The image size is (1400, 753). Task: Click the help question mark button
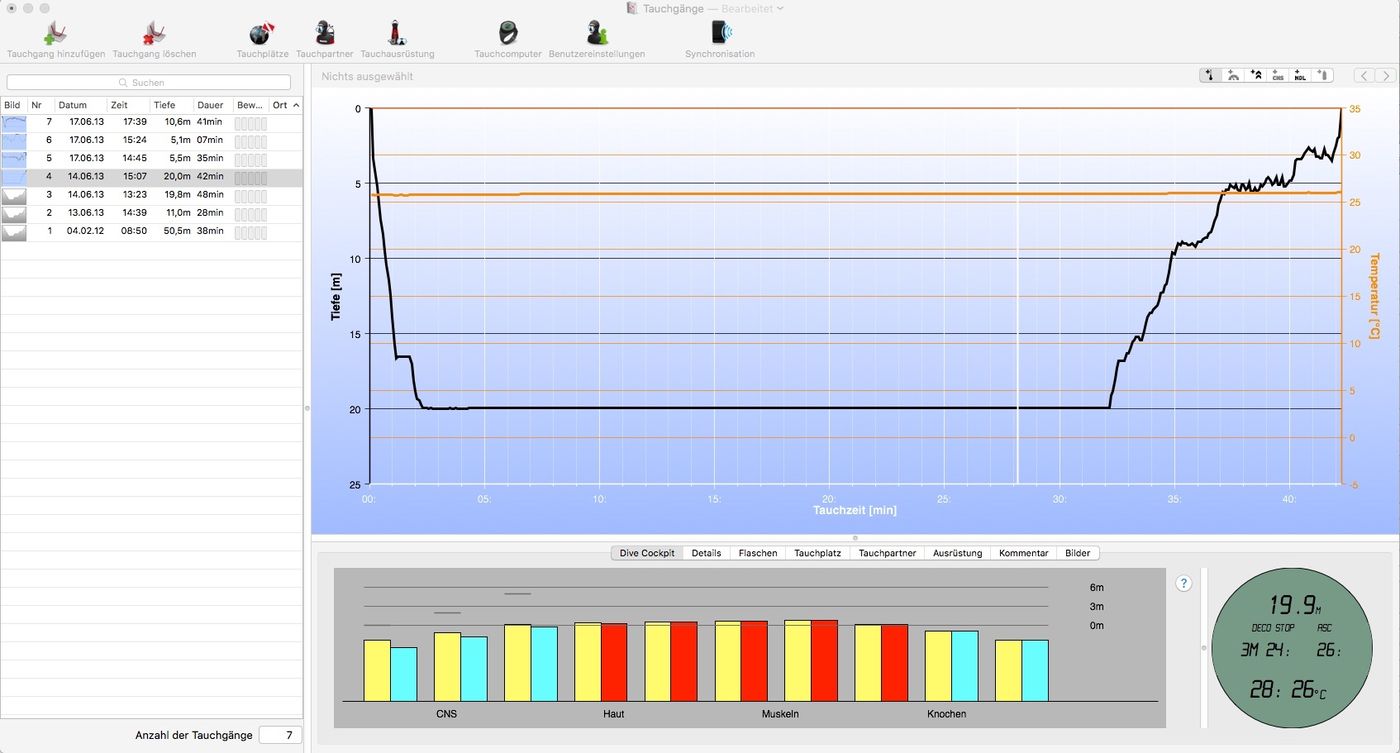click(1184, 584)
